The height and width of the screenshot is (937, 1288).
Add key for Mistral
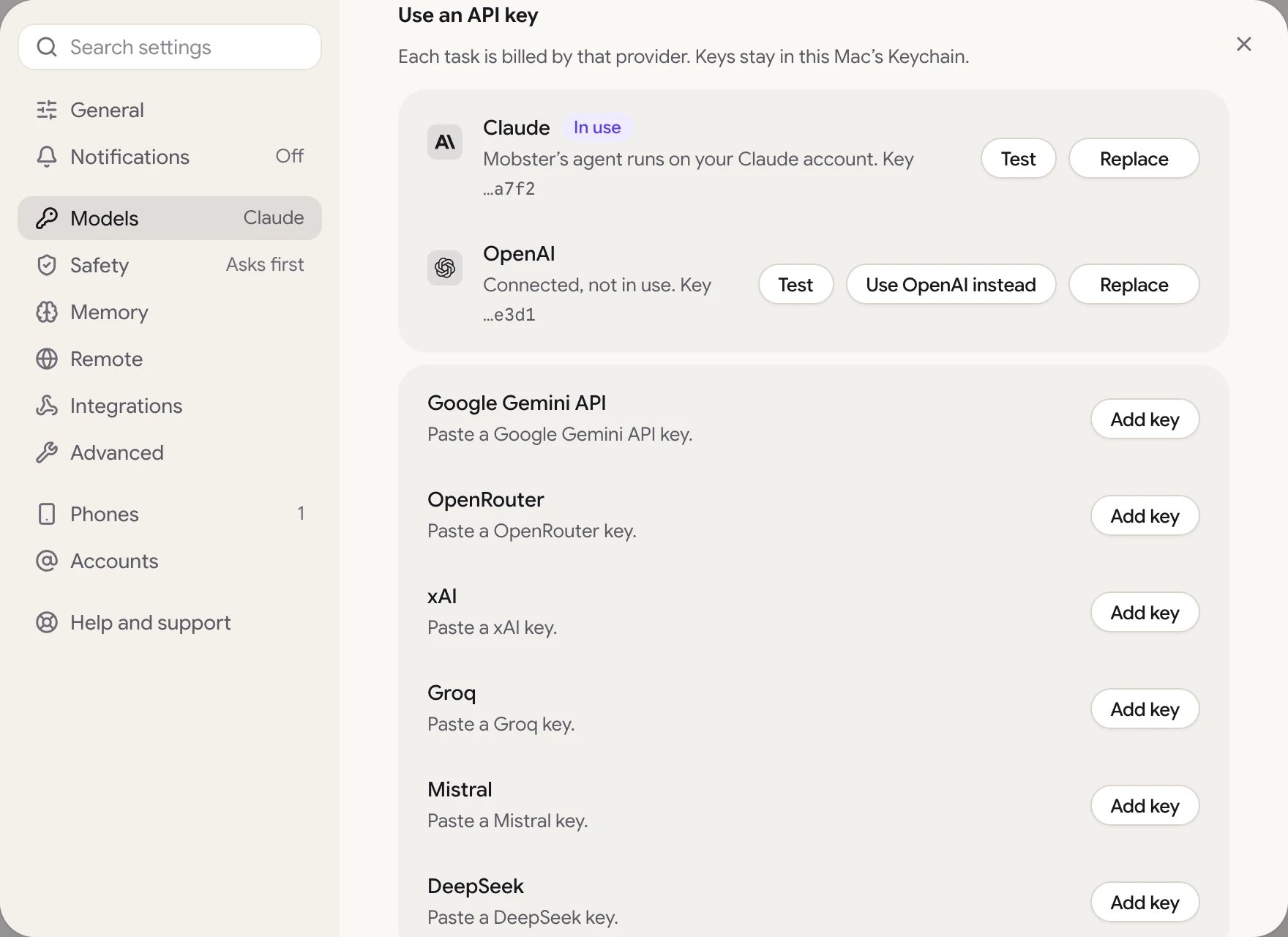(x=1145, y=805)
